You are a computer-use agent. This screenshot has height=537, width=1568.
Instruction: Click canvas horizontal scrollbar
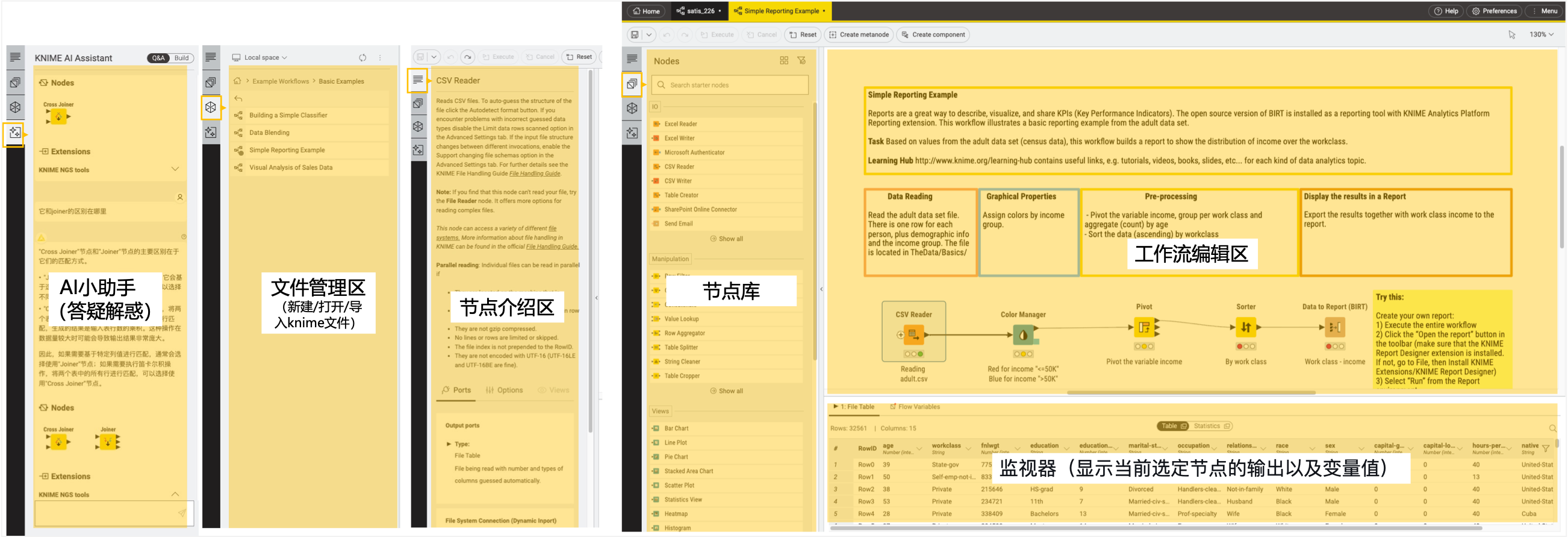pyautogui.click(x=1191, y=393)
